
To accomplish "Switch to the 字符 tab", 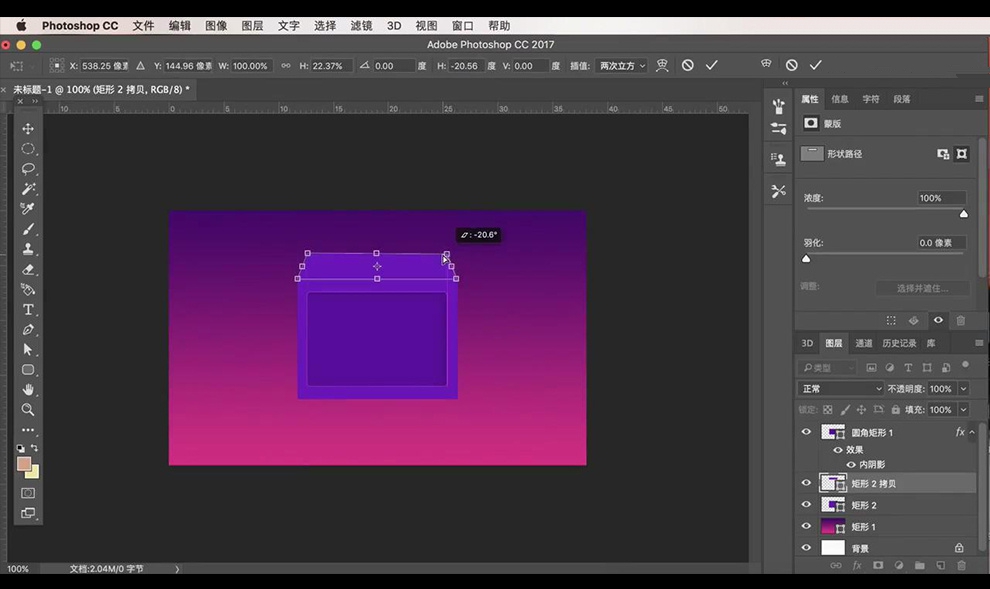I will click(x=871, y=99).
